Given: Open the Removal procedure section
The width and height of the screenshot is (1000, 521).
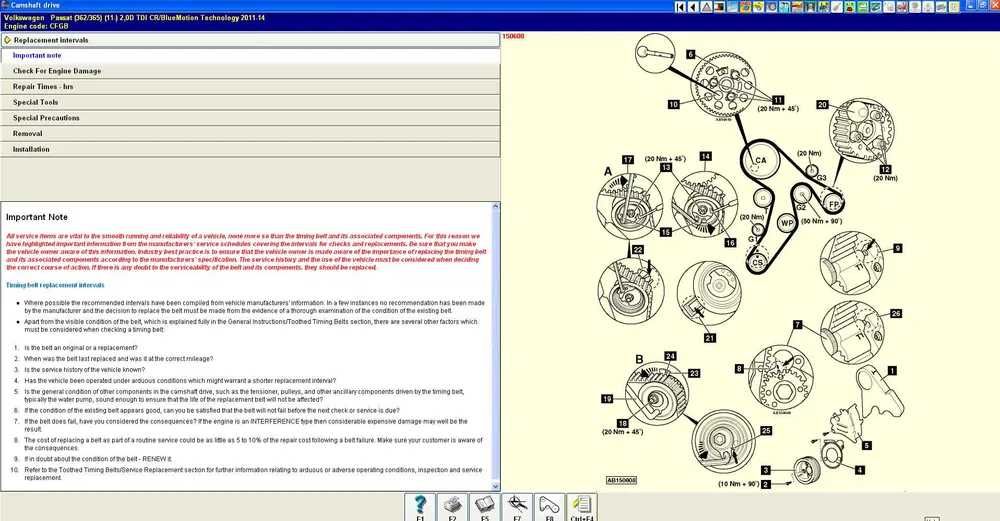Looking at the screenshot, I should coord(250,133).
